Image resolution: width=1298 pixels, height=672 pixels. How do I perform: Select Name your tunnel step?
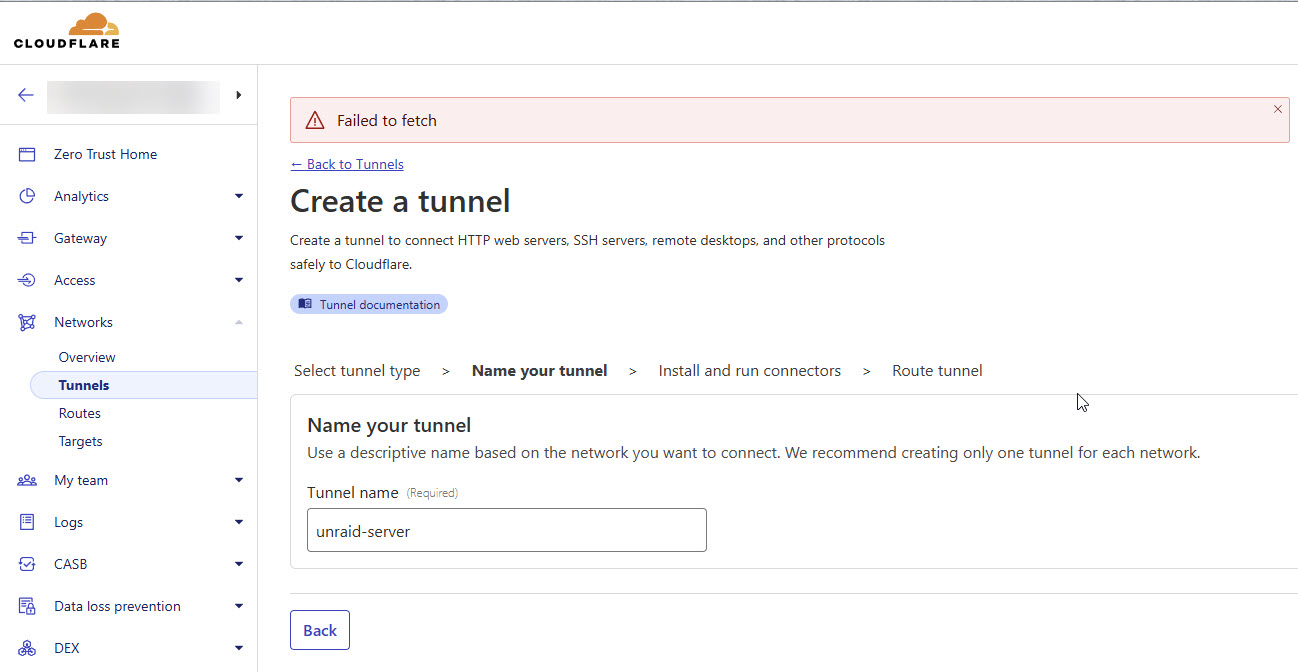[x=539, y=371]
